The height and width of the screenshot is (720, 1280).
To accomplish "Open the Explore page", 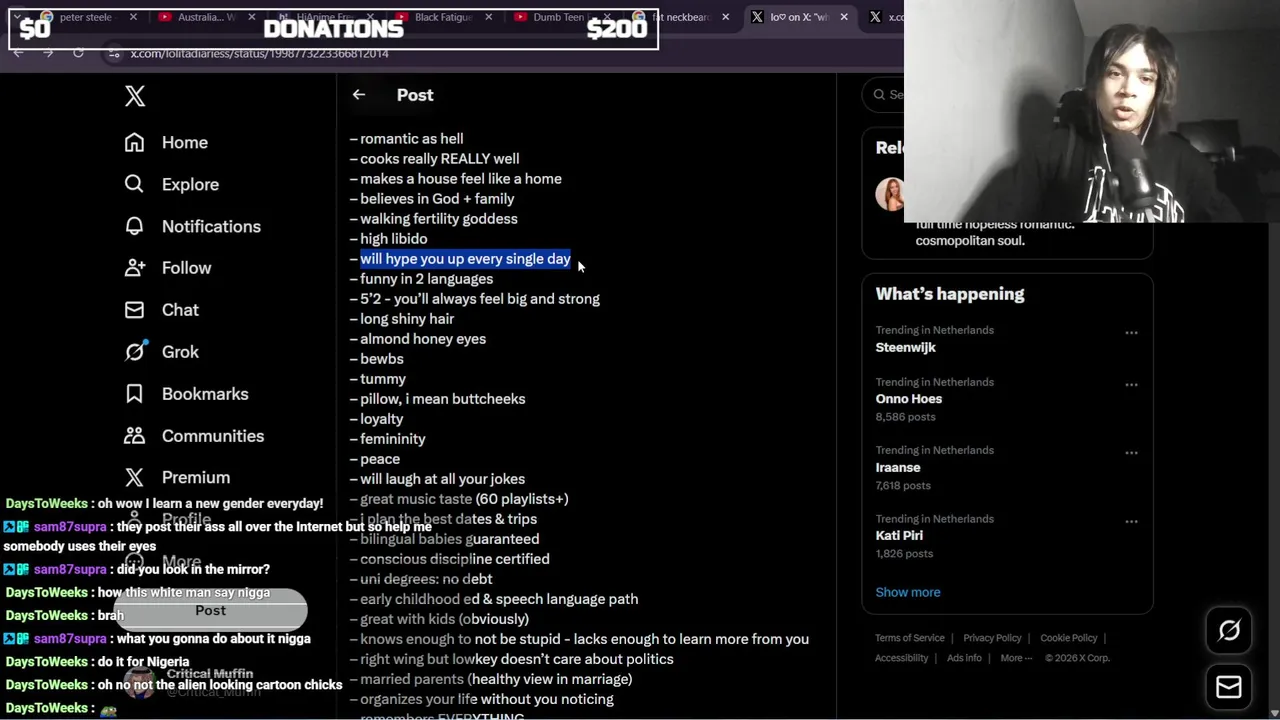I will 171,184.
